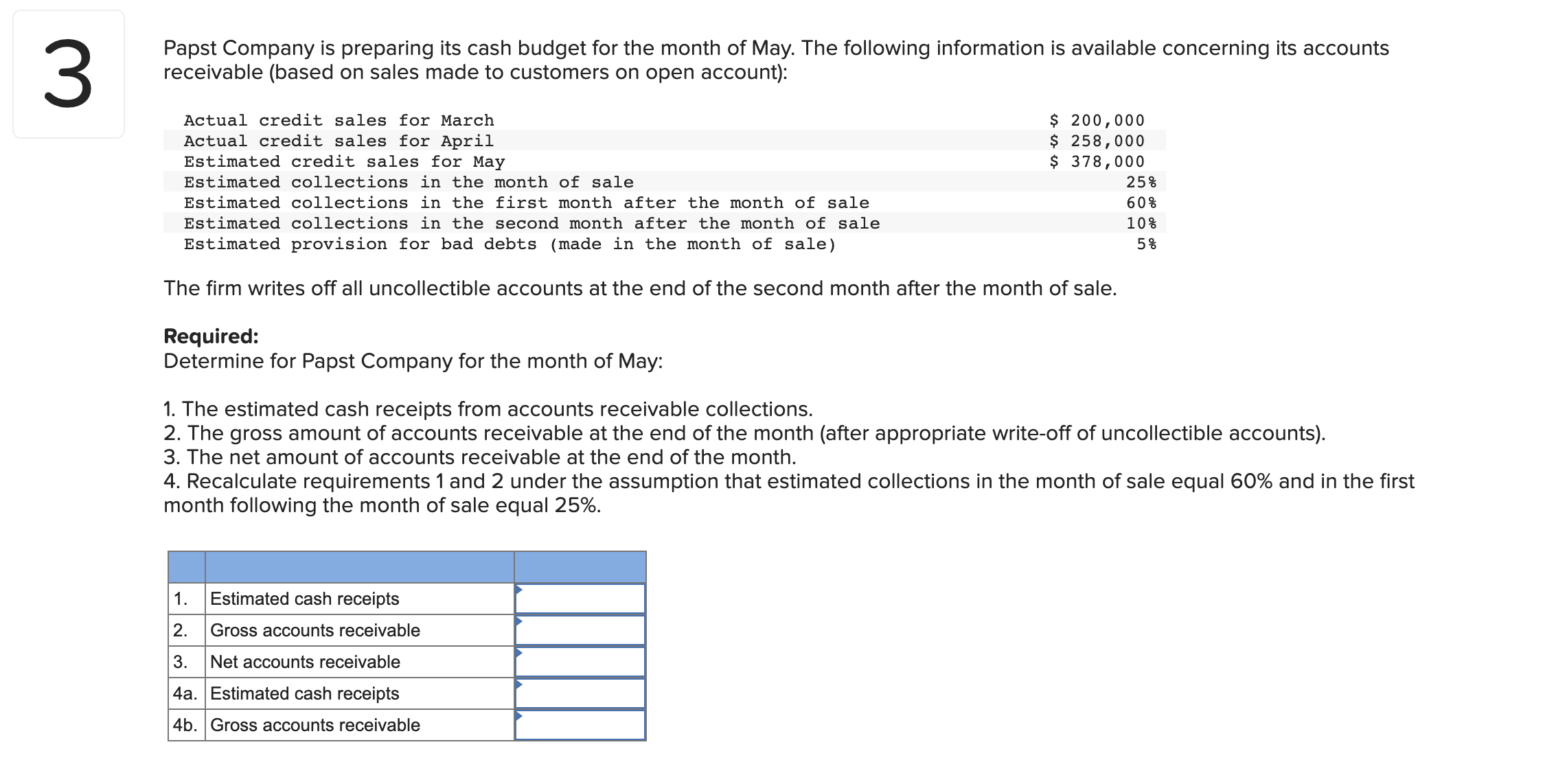Click the blue flag marker in row 2
This screenshot has width=1567, height=784.
[520, 620]
